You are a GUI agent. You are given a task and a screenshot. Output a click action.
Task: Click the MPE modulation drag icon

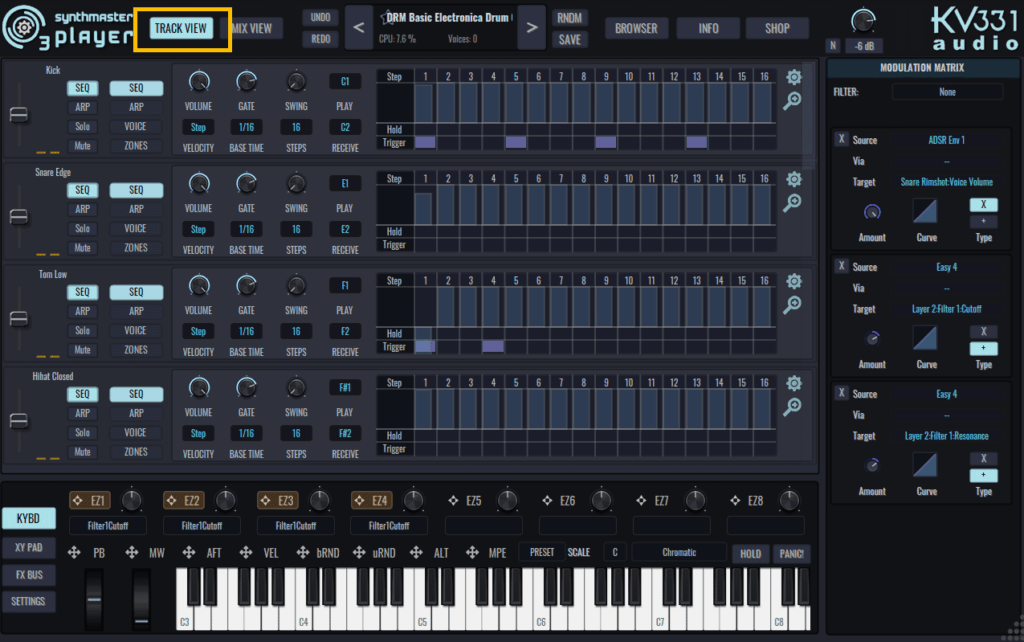click(473, 553)
